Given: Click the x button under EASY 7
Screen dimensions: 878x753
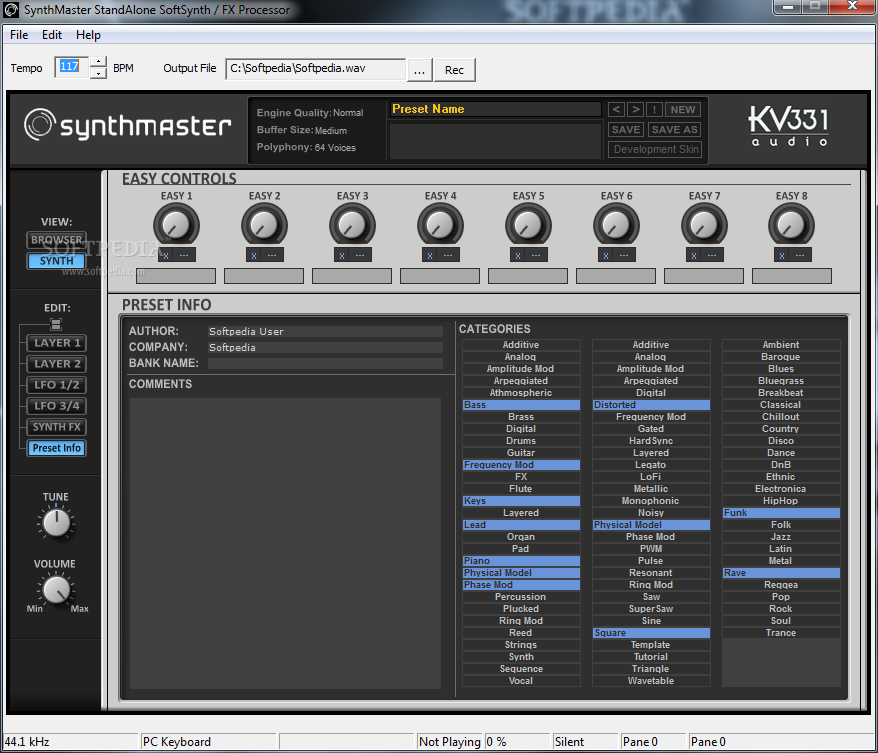Looking at the screenshot, I should pos(693,255).
